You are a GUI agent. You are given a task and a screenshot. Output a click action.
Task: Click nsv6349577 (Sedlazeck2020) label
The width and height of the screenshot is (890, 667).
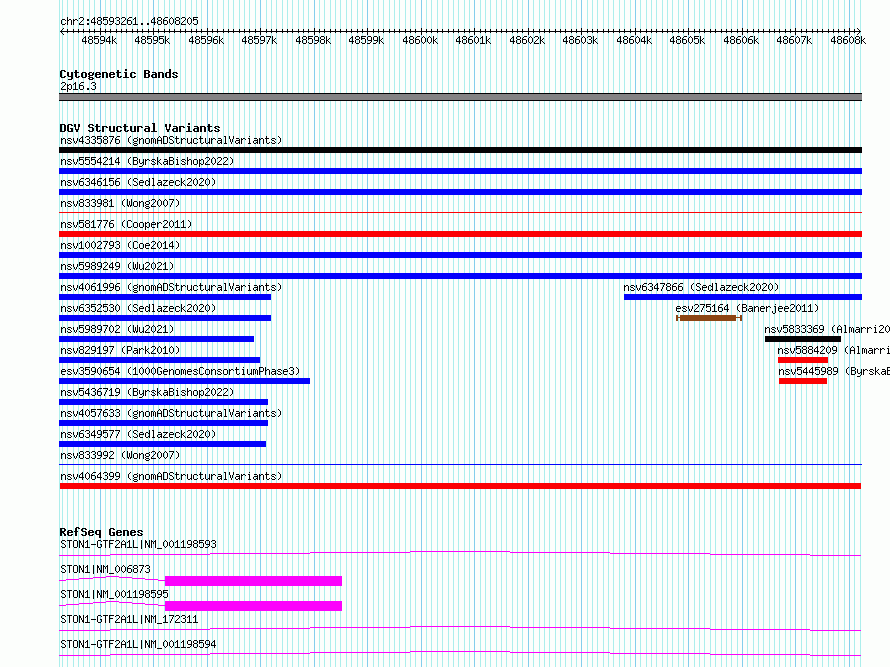[x=138, y=434]
